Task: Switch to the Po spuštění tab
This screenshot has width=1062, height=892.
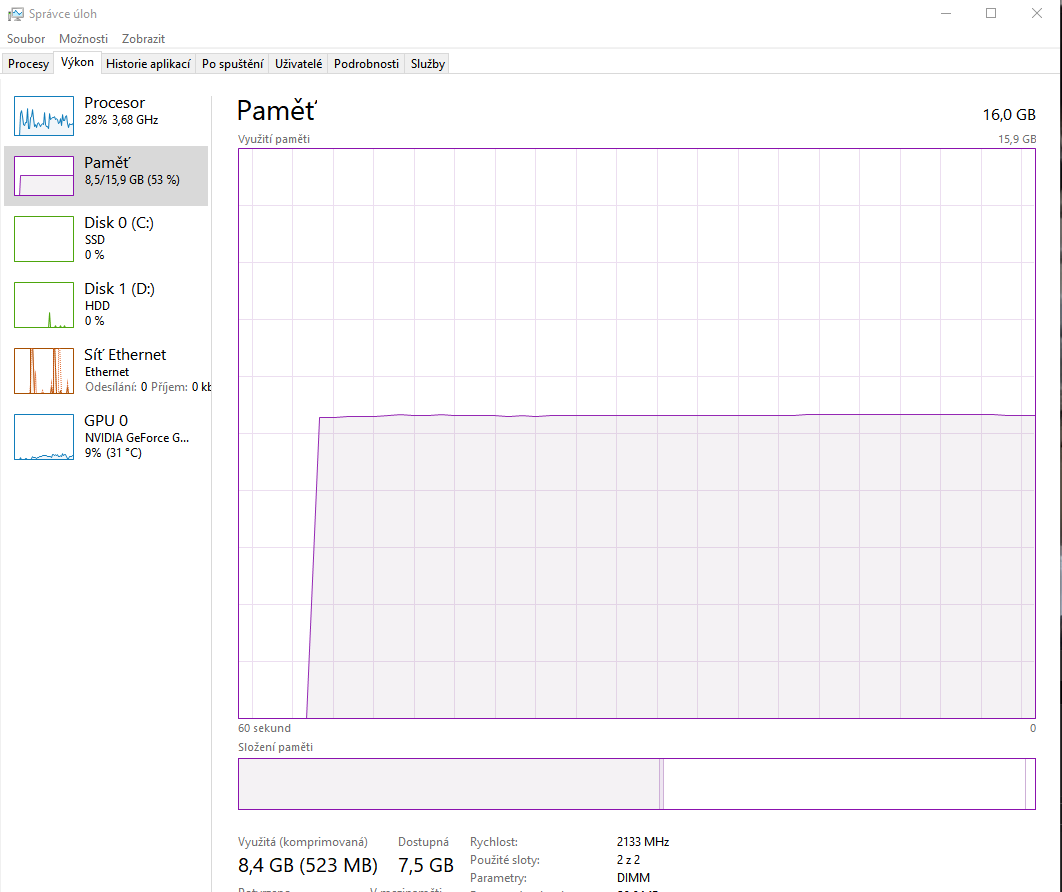Action: click(233, 64)
